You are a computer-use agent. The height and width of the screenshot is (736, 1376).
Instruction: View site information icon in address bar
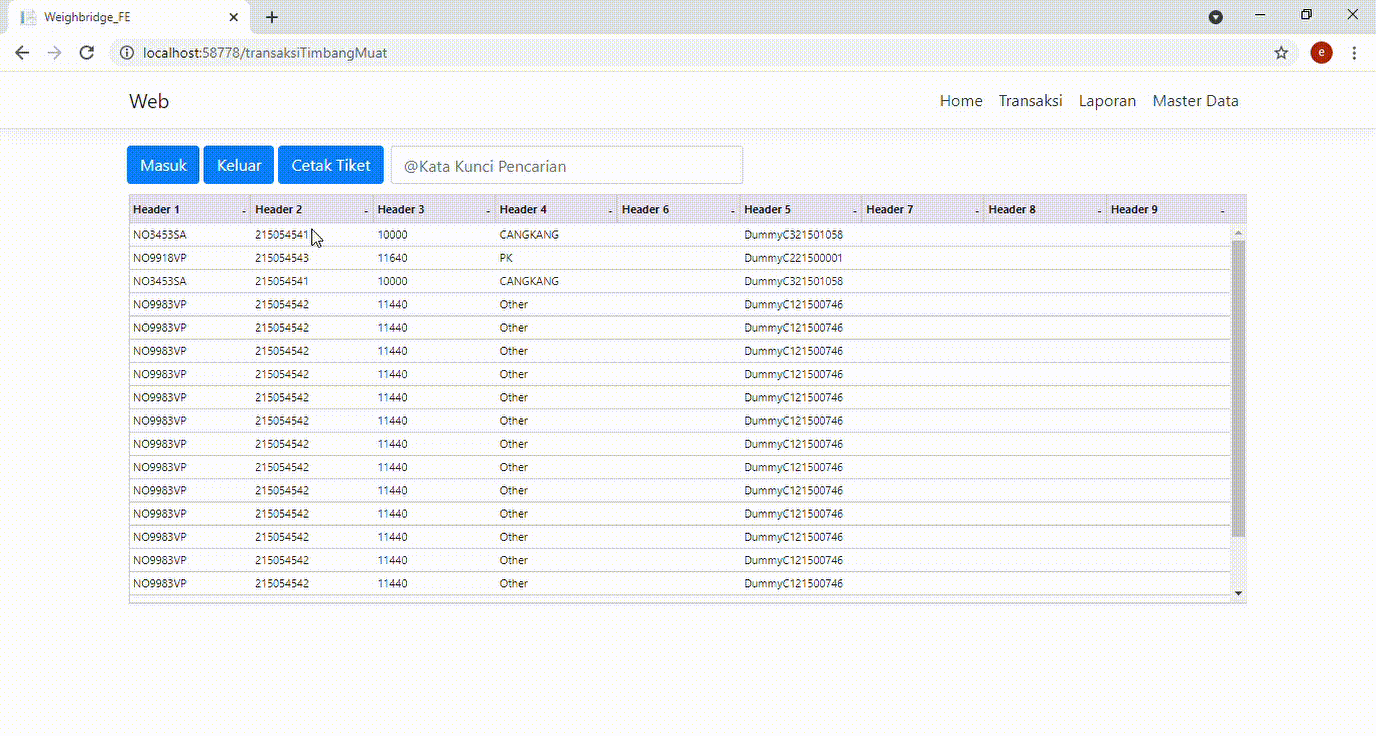[127, 53]
